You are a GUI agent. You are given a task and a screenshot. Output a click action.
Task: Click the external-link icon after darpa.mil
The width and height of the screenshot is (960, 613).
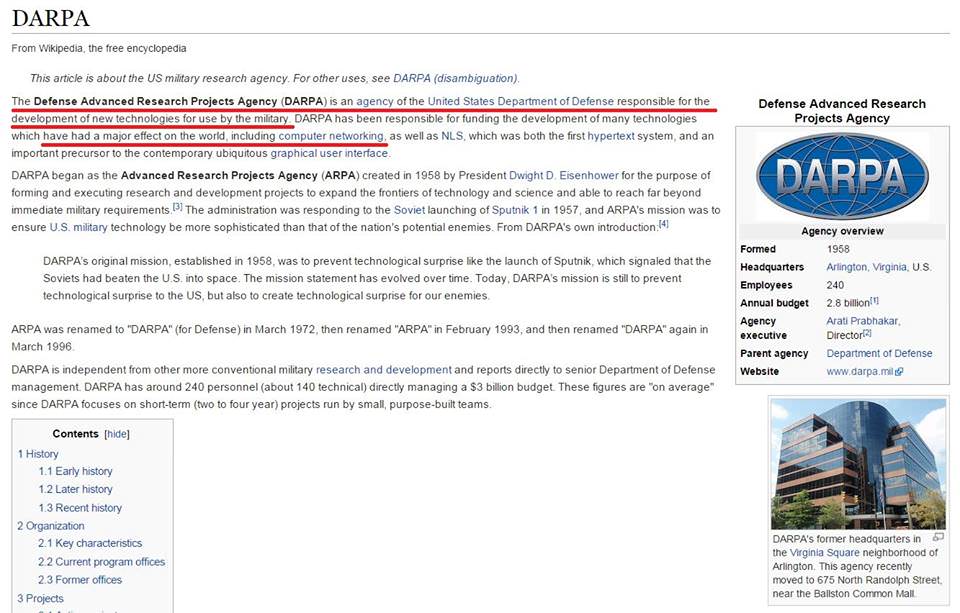[899, 372]
